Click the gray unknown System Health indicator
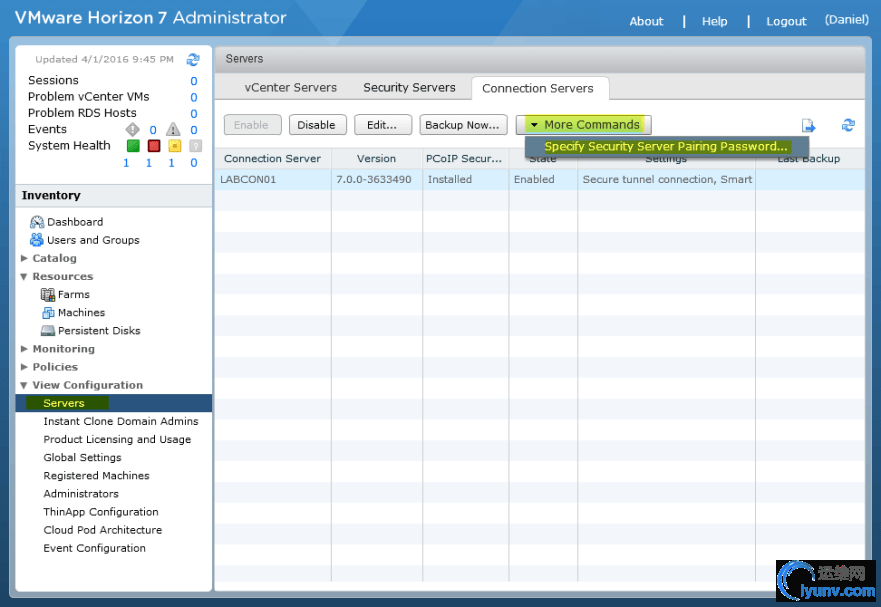The height and width of the screenshot is (607, 881). [195, 146]
